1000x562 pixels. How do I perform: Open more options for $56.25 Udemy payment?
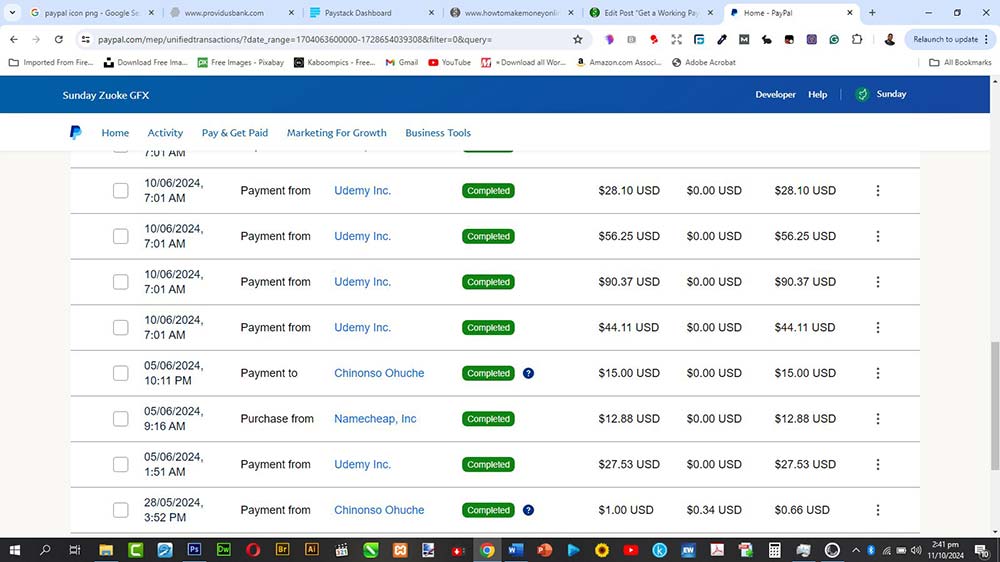click(x=878, y=236)
